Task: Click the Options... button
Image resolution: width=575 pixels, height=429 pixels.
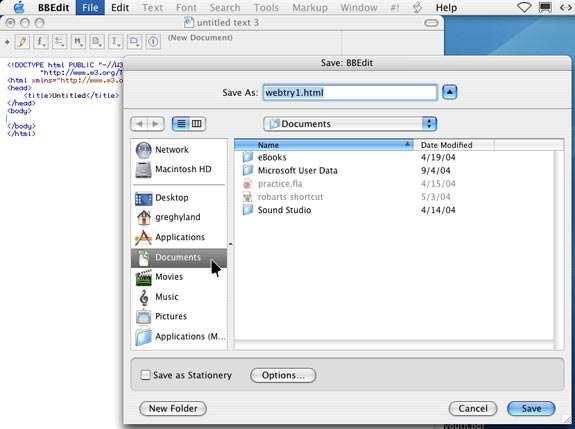Action: [283, 375]
